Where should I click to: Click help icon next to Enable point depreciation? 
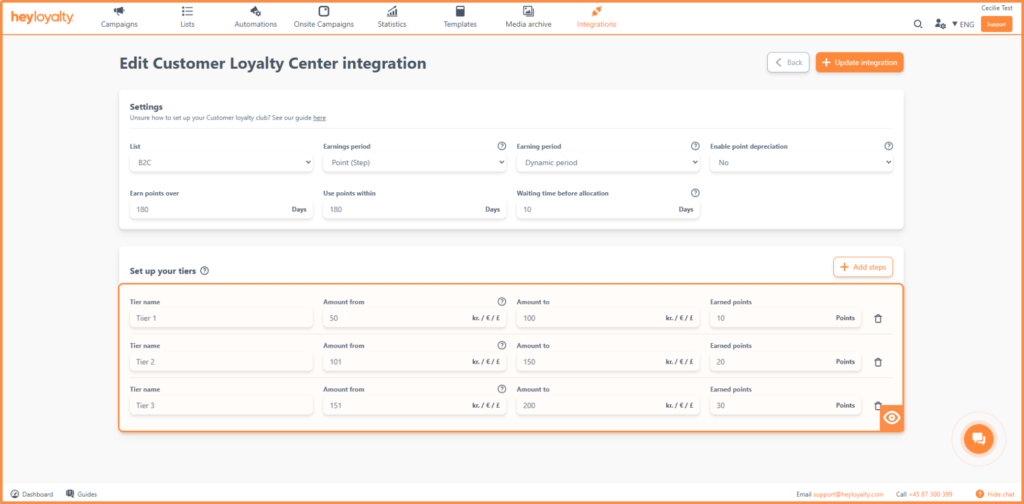pyautogui.click(x=888, y=146)
